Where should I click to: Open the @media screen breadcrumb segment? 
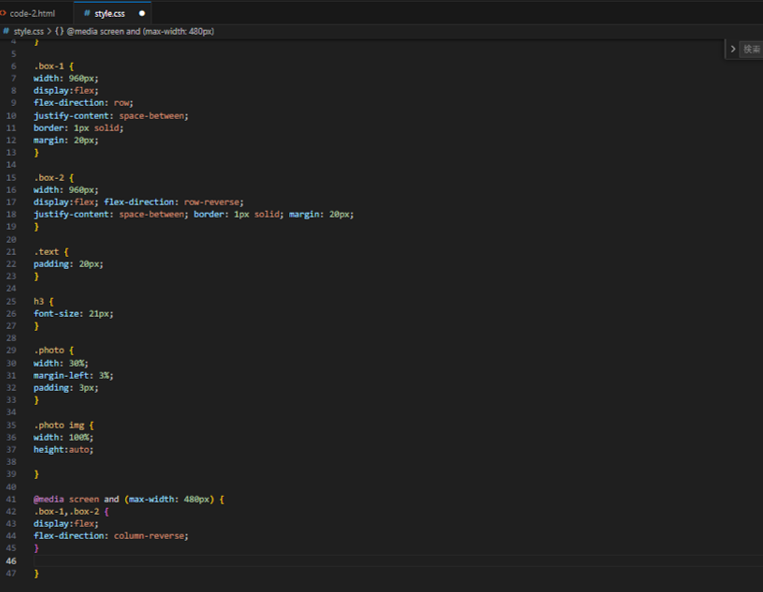(140, 32)
